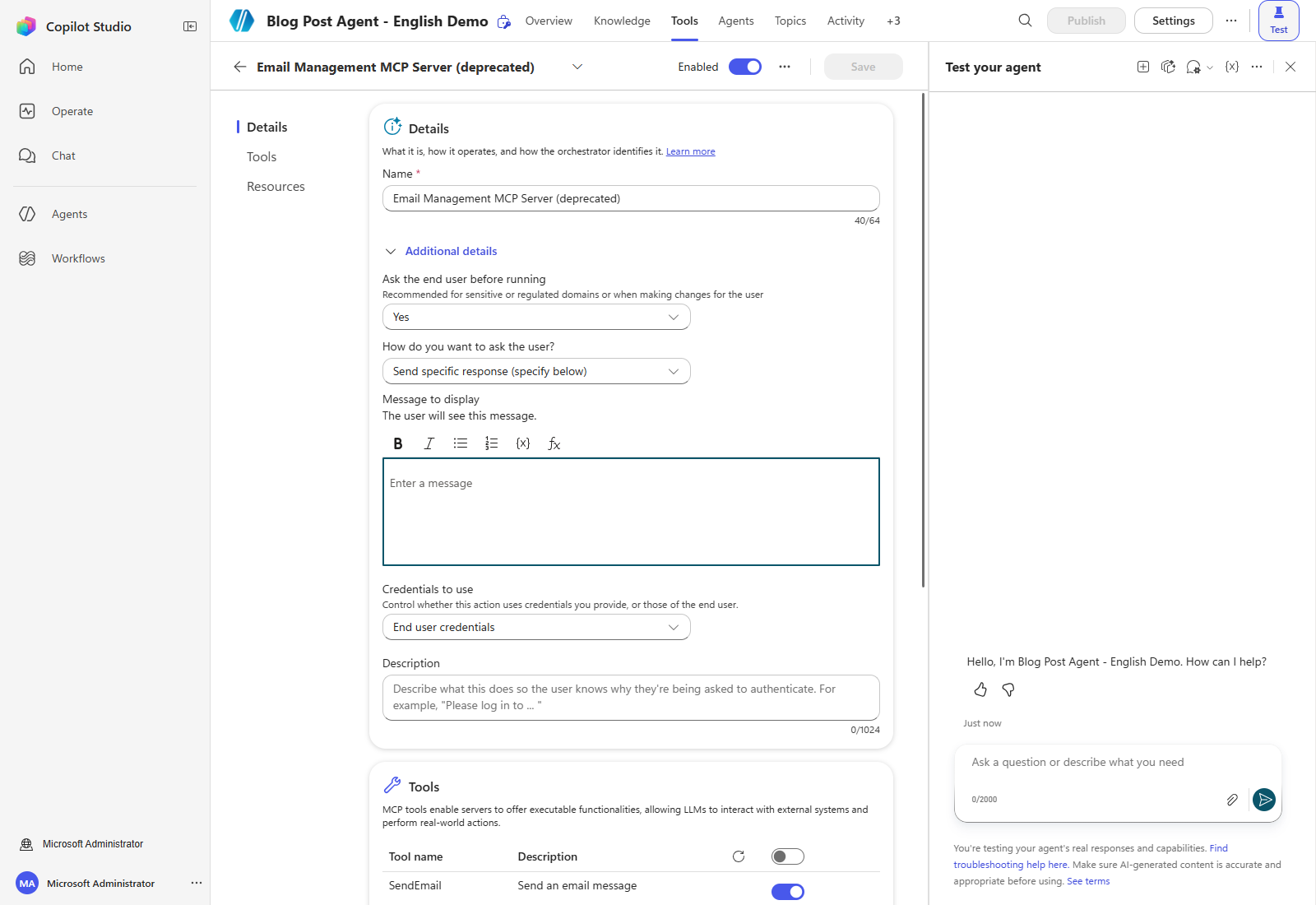Open variables panel in test pane

[1232, 67]
